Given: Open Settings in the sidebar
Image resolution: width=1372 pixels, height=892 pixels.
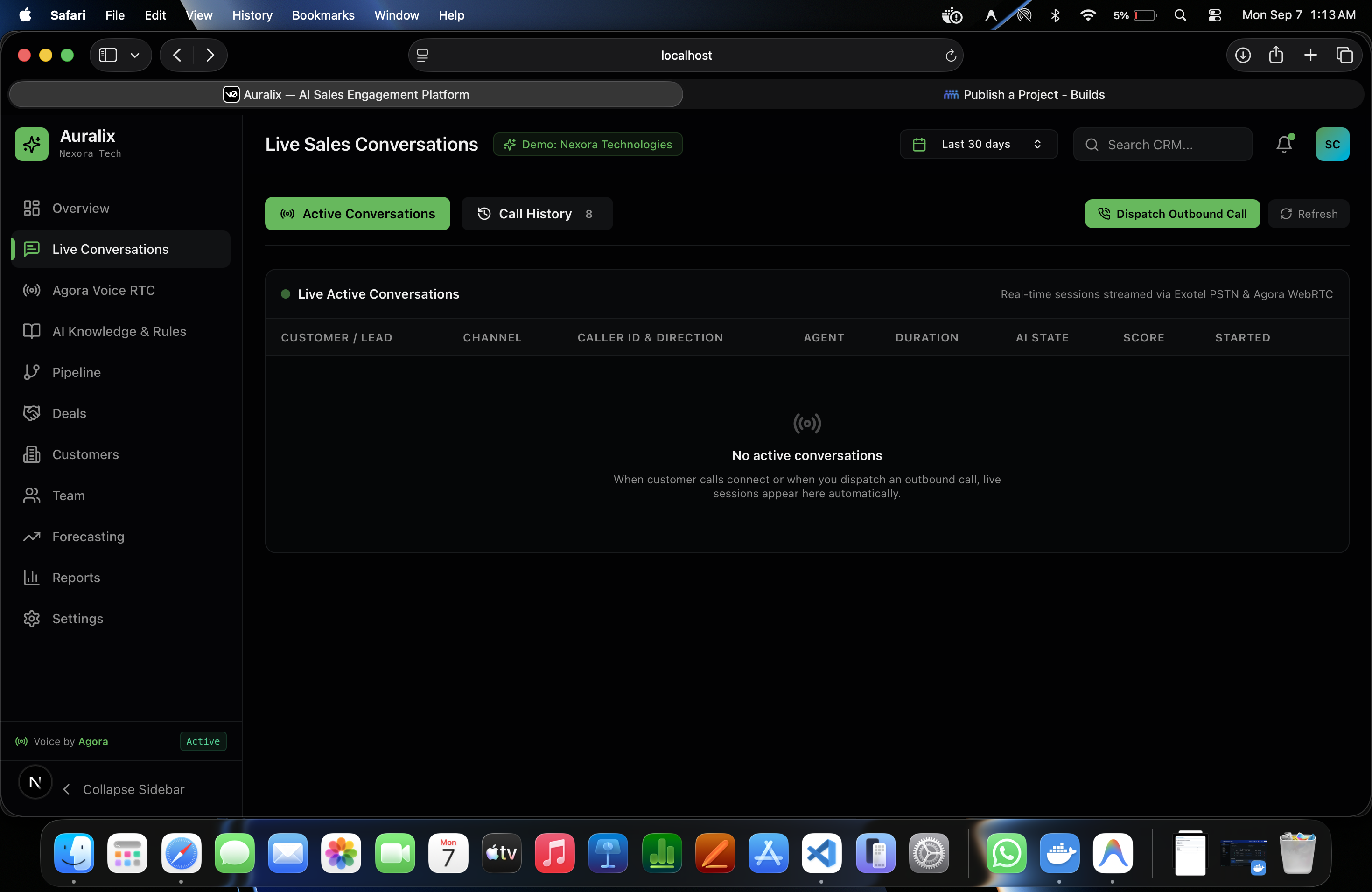Looking at the screenshot, I should (x=120, y=618).
